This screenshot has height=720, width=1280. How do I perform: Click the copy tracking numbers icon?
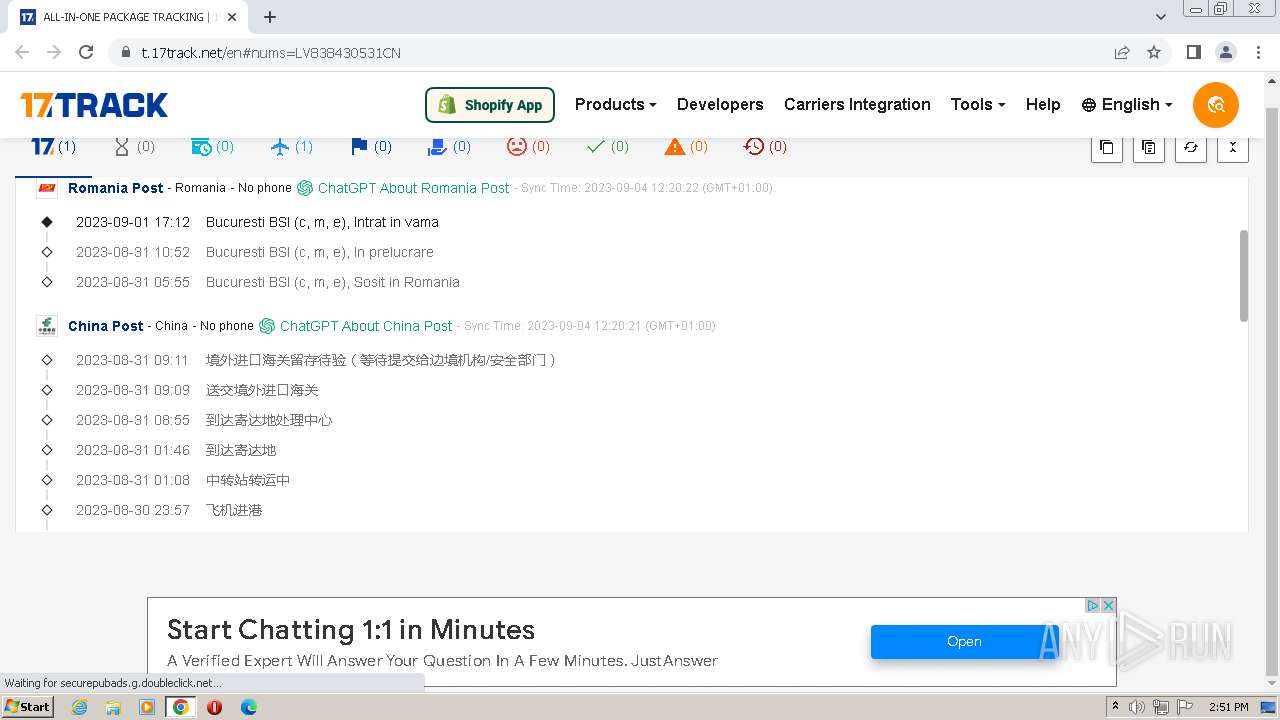click(x=1106, y=147)
